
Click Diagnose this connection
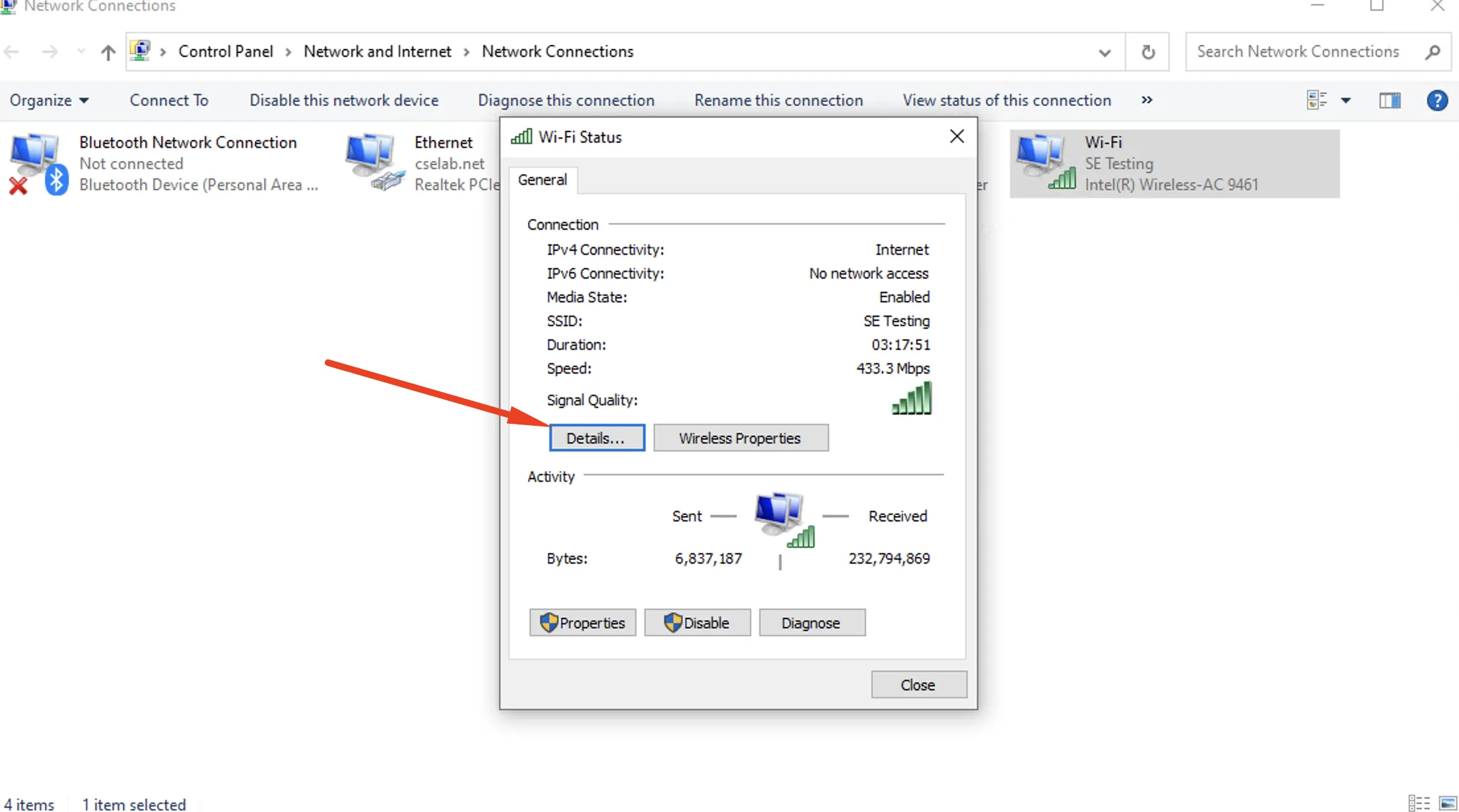tap(566, 100)
